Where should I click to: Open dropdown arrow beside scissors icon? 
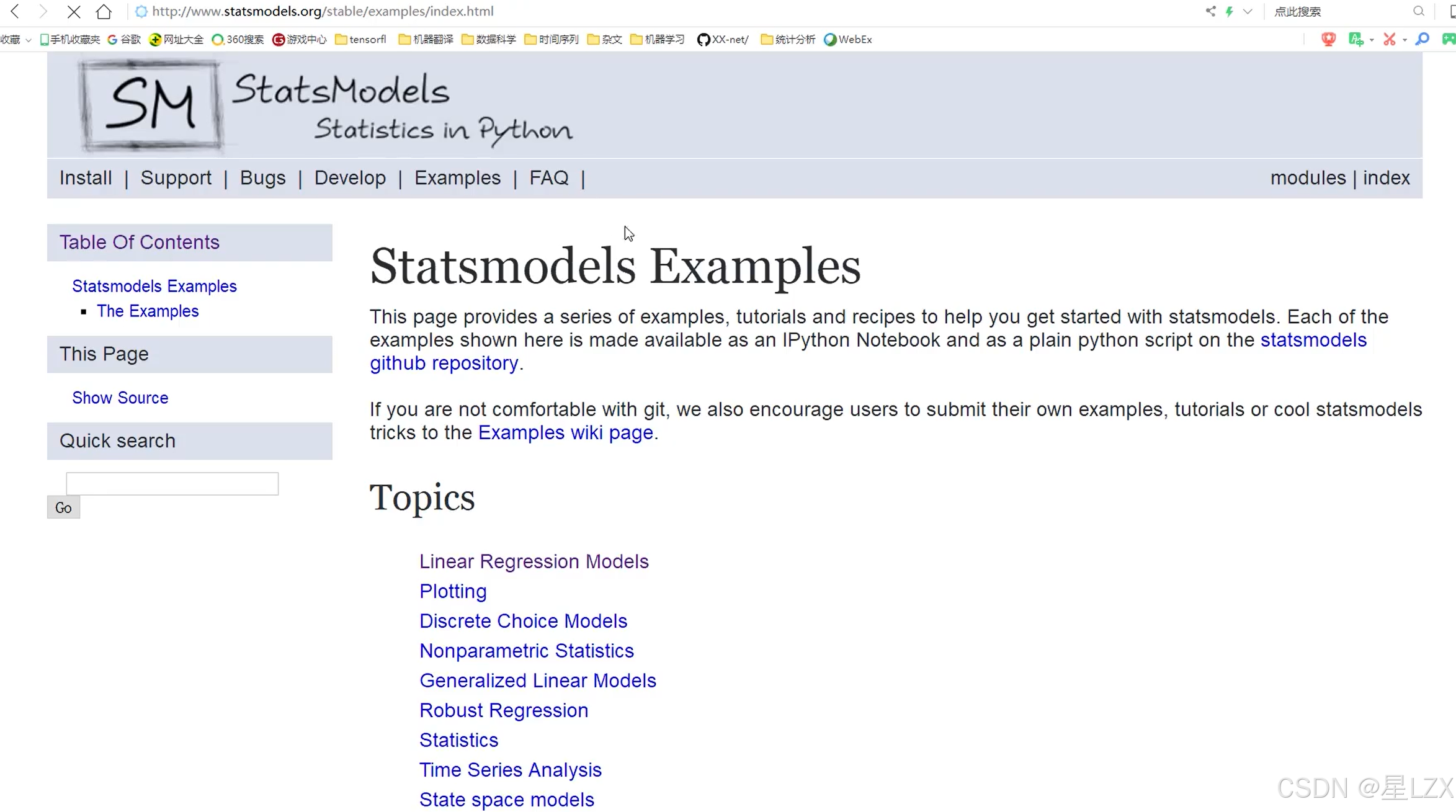coord(1405,40)
